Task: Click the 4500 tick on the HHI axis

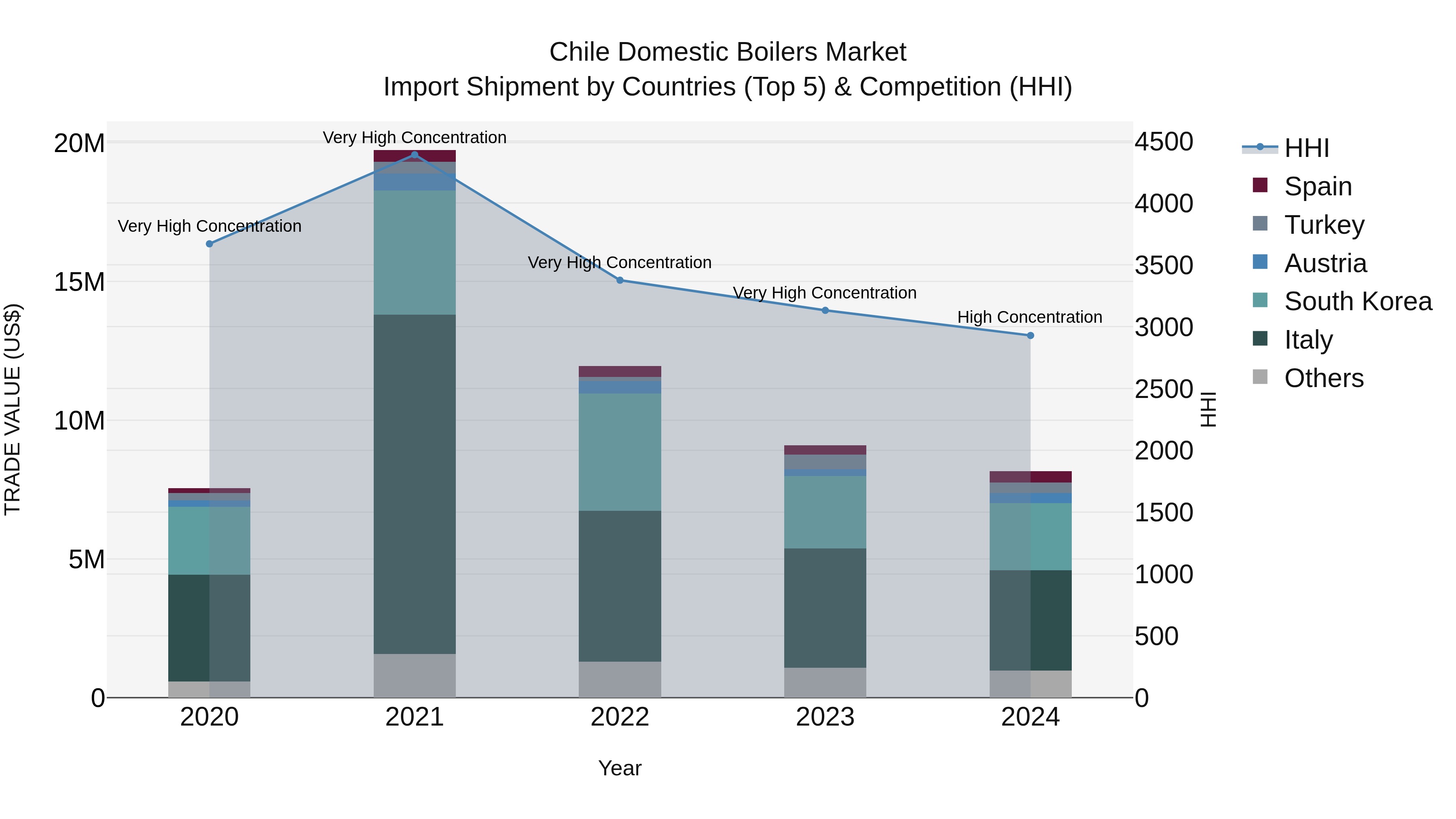Action: pos(1164,141)
